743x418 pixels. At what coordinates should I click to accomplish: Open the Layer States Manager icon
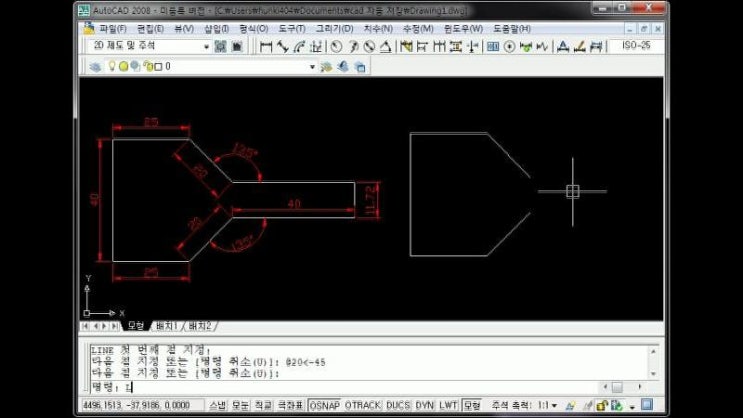coord(360,67)
